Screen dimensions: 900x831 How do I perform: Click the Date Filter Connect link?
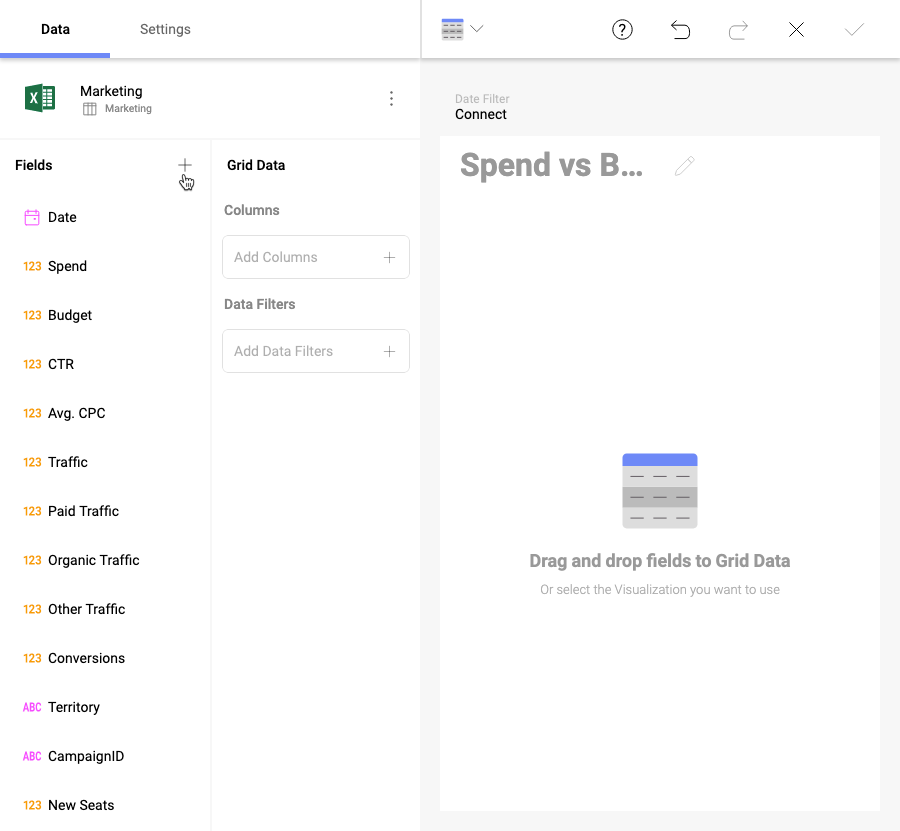[x=481, y=114]
